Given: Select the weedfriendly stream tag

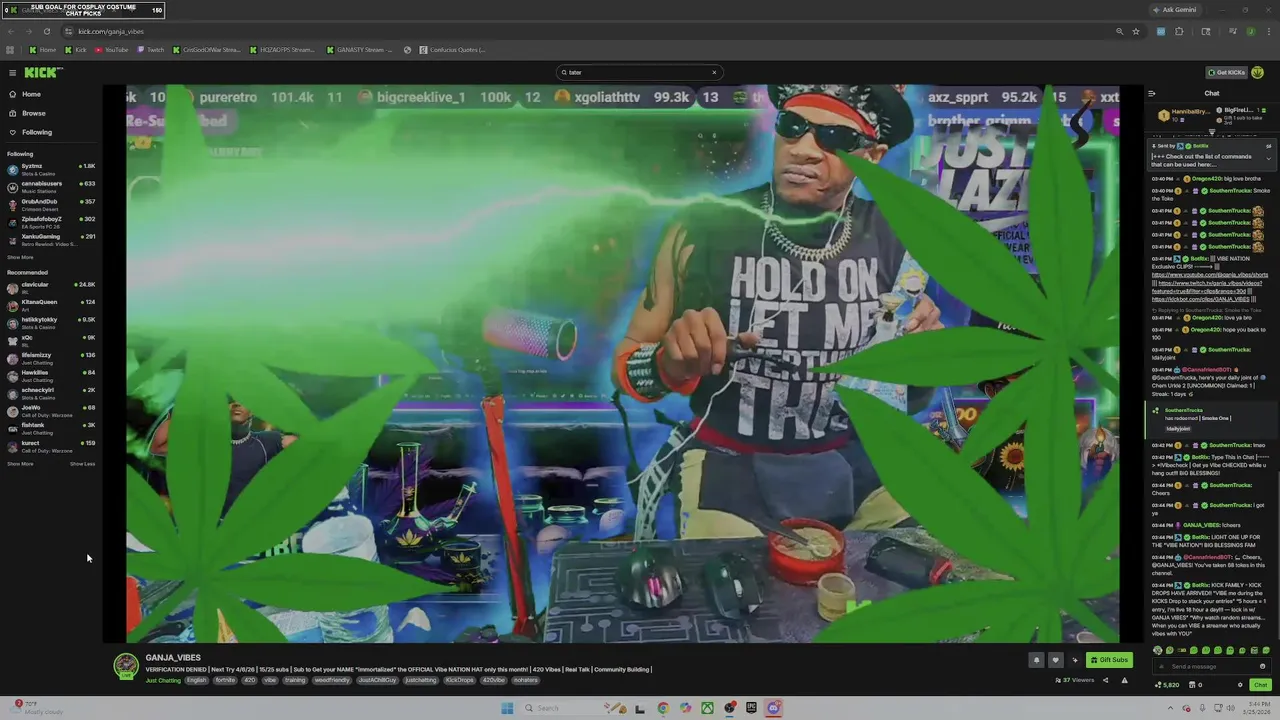Looking at the screenshot, I should (x=333, y=680).
